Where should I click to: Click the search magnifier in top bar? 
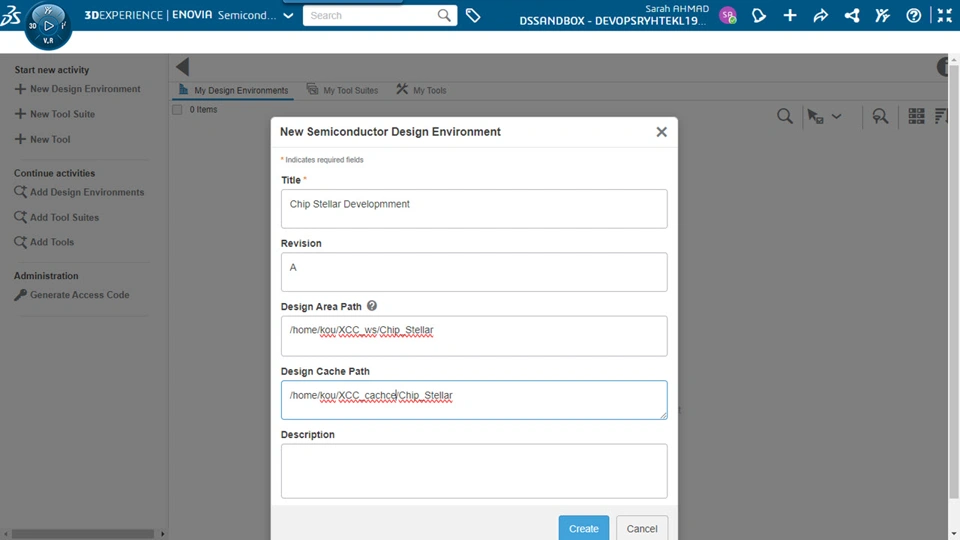click(x=444, y=15)
